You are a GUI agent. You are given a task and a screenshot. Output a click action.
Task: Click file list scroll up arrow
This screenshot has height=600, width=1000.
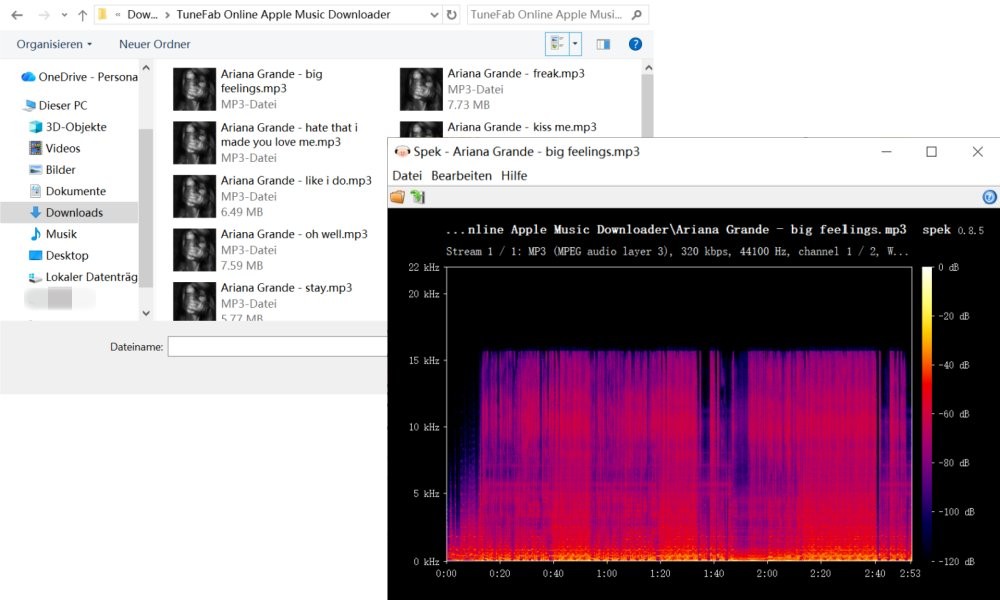coord(648,68)
